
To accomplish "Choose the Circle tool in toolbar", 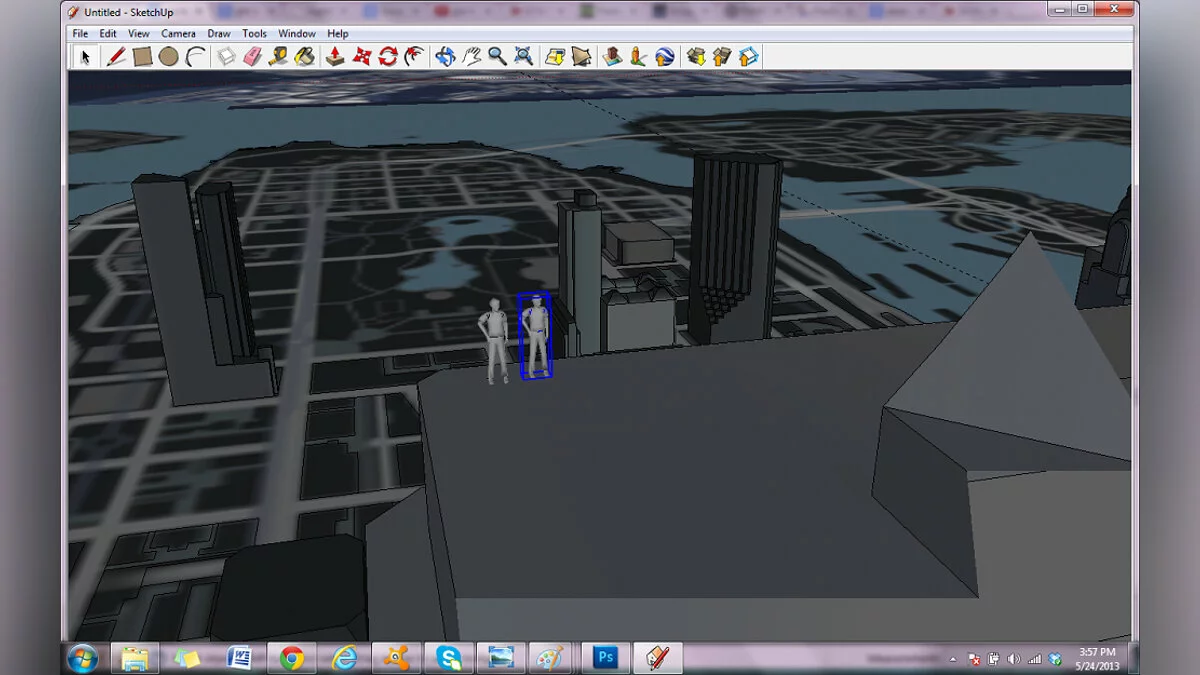I will coord(168,57).
